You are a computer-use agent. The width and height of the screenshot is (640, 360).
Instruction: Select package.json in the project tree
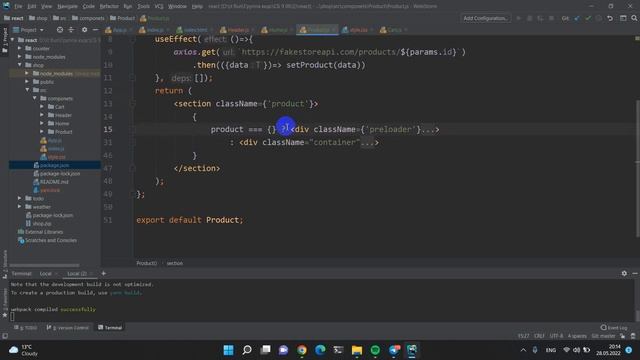click(55, 165)
